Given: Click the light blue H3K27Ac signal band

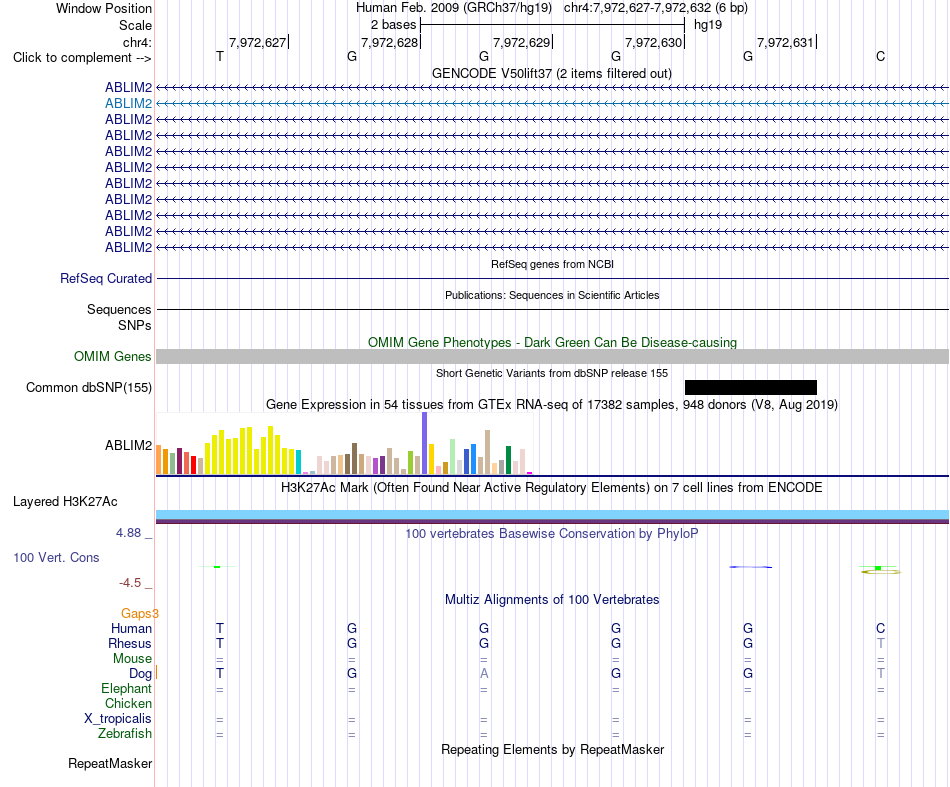Looking at the screenshot, I should [552, 514].
